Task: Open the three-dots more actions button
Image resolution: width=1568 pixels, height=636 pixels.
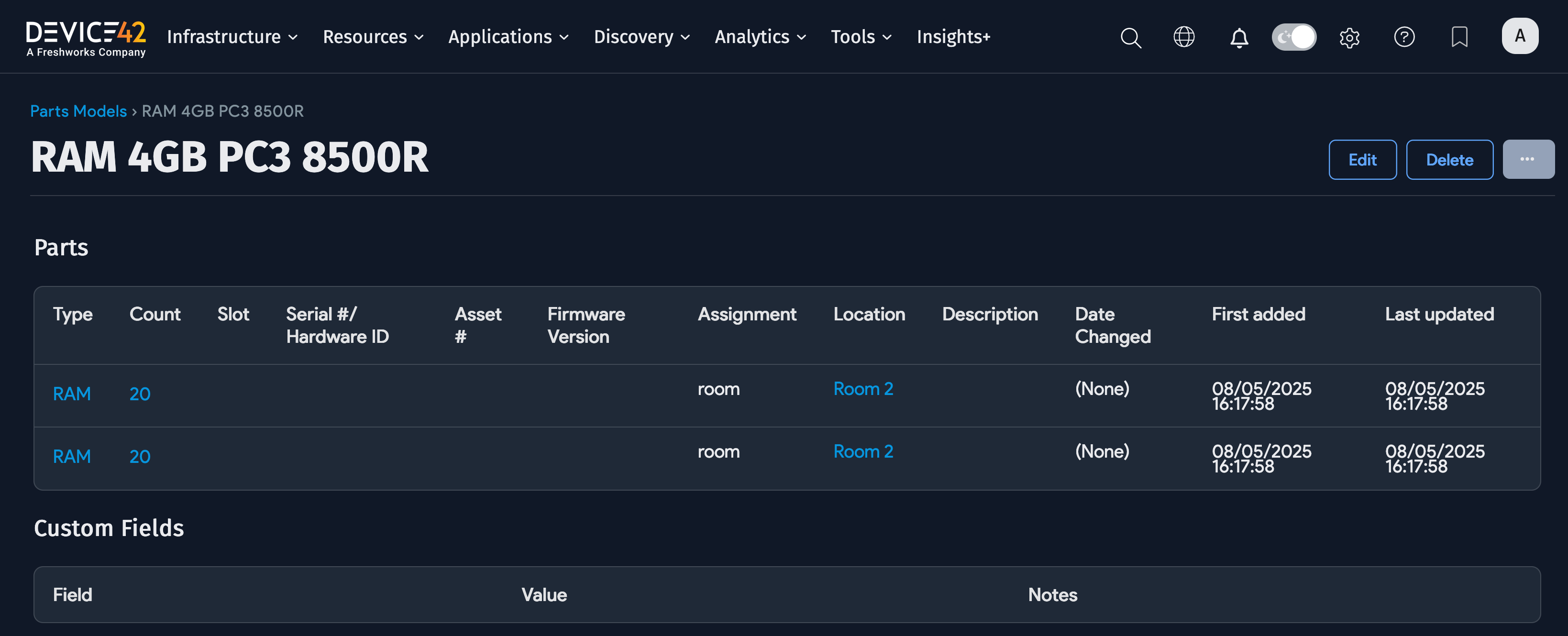Action: [x=1527, y=159]
